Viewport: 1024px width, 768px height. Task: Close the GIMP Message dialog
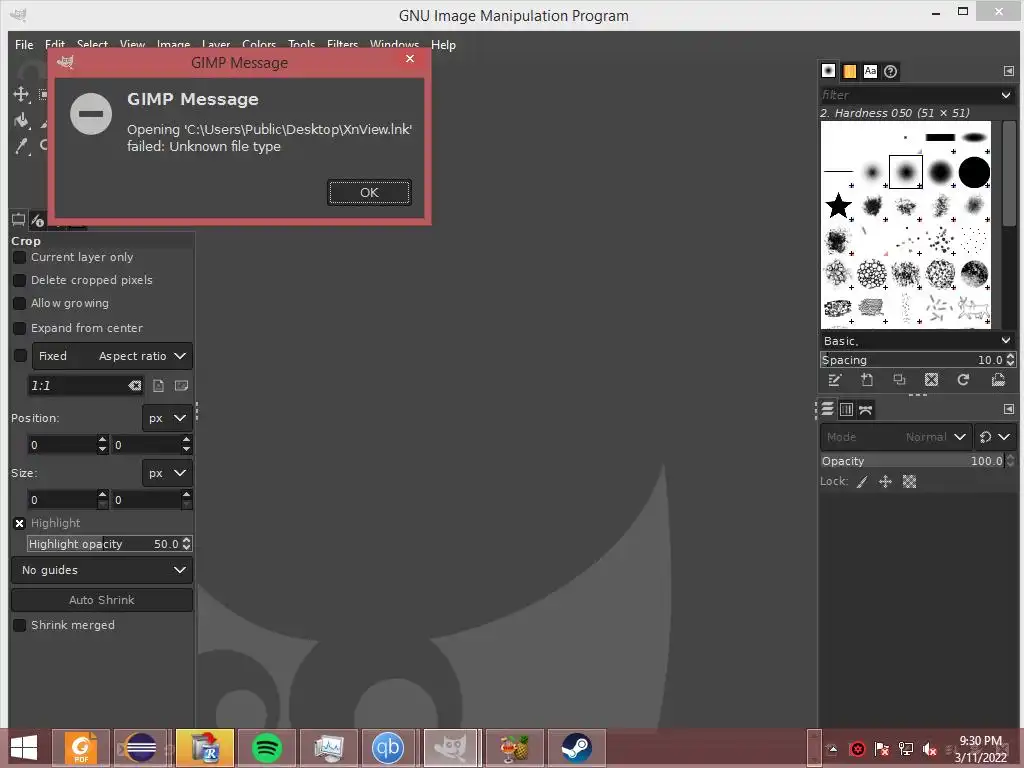point(409,59)
